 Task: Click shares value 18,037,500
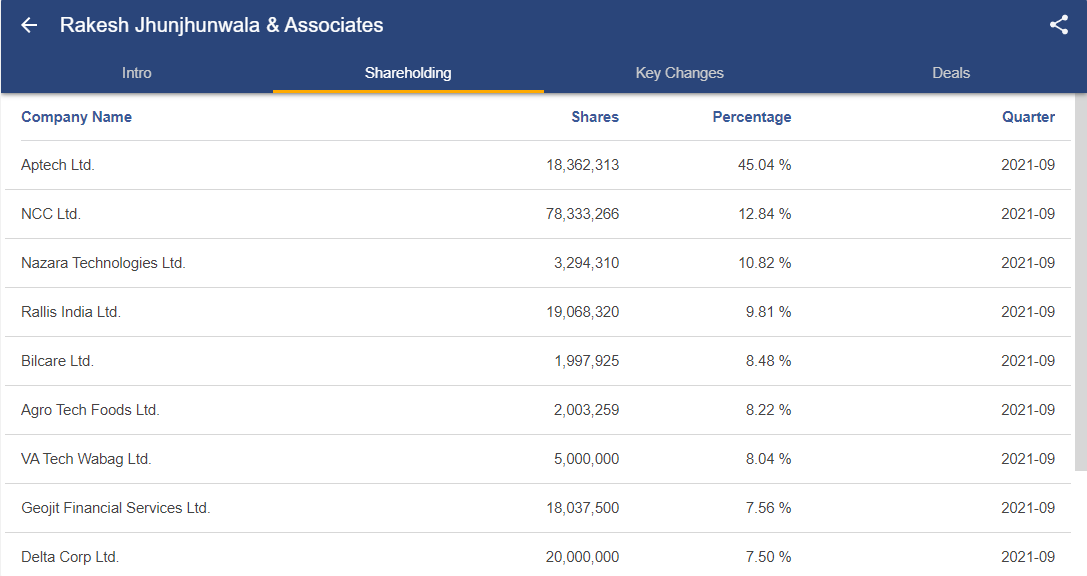582,508
